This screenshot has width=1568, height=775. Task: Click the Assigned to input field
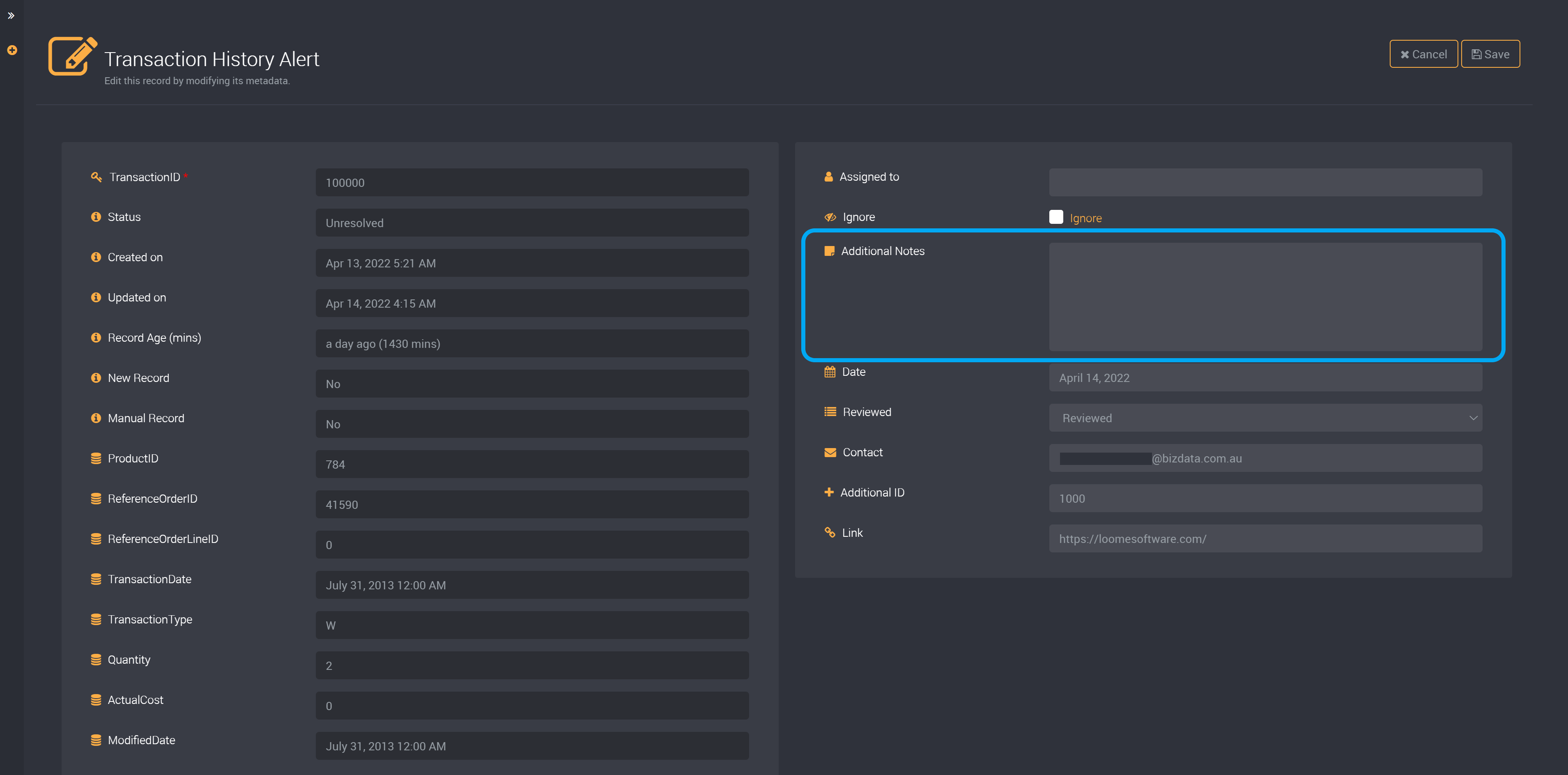[1265, 182]
